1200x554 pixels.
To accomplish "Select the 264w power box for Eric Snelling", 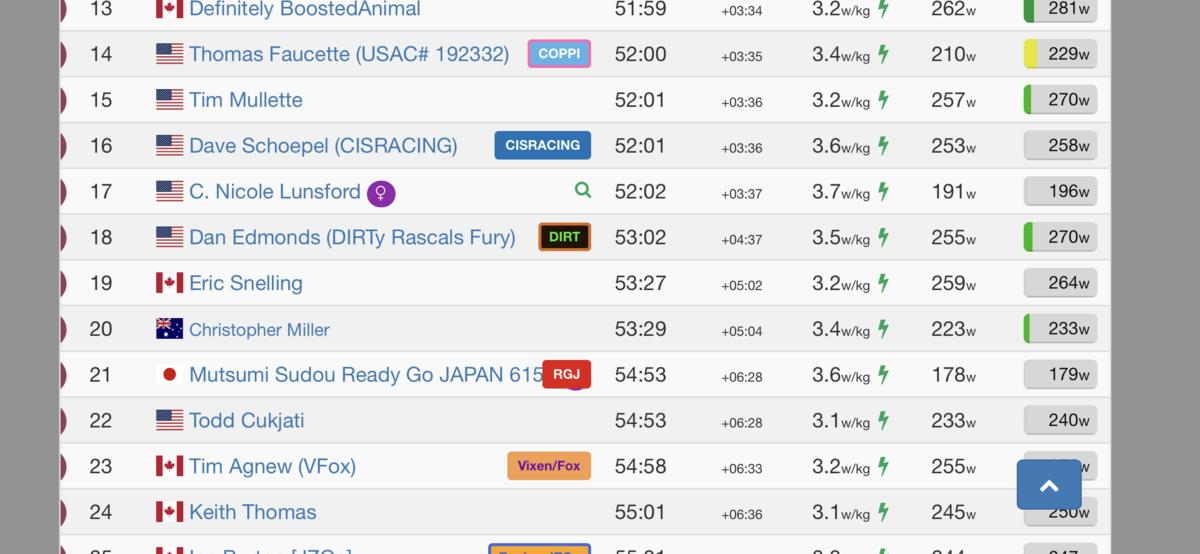I will click(1060, 283).
